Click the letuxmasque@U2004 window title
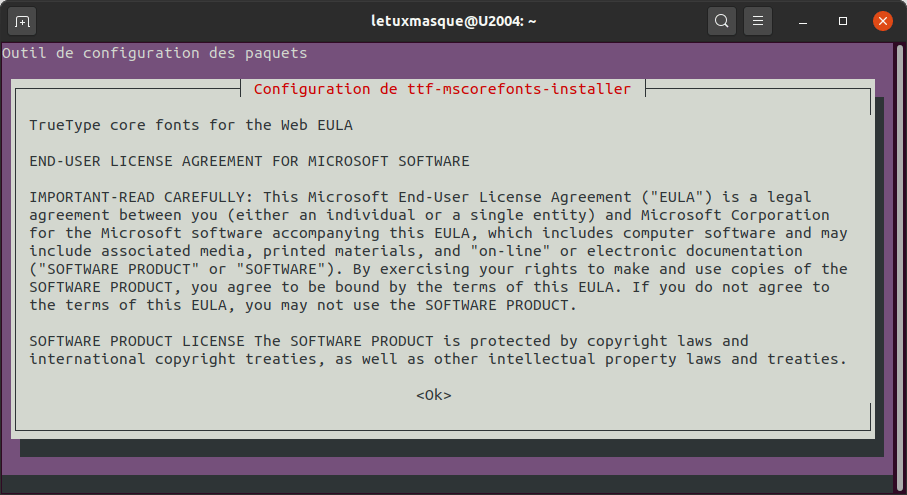This screenshot has height=495, width=907. [453, 20]
